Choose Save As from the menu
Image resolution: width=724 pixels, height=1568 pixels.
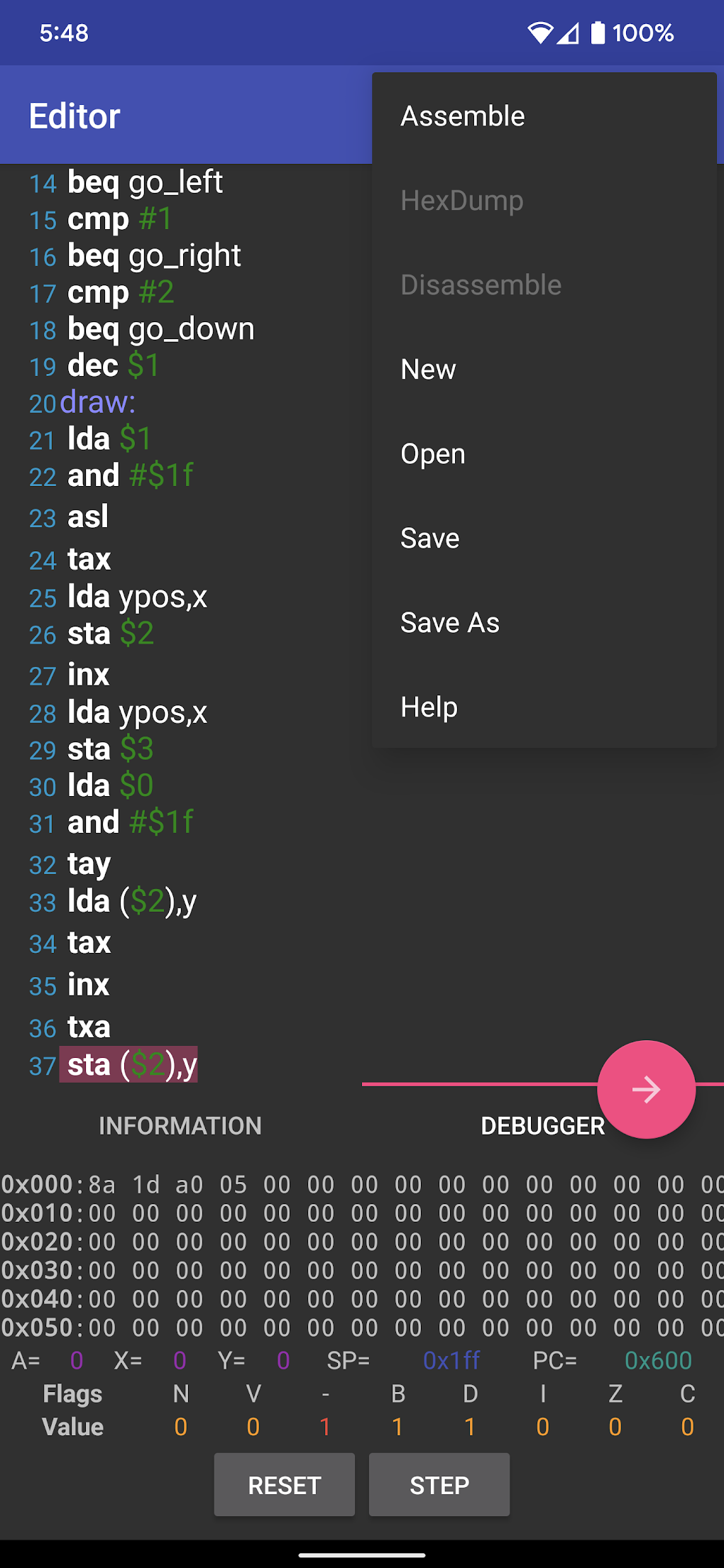450,623
